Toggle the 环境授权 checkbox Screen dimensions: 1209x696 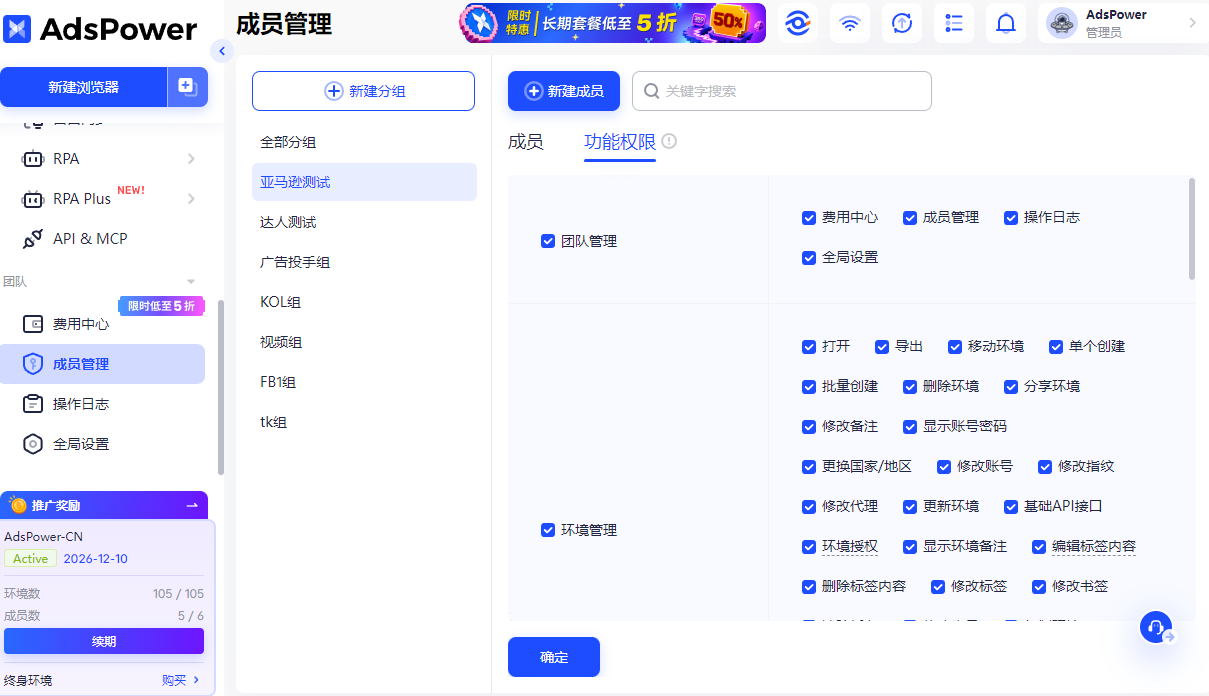point(809,546)
